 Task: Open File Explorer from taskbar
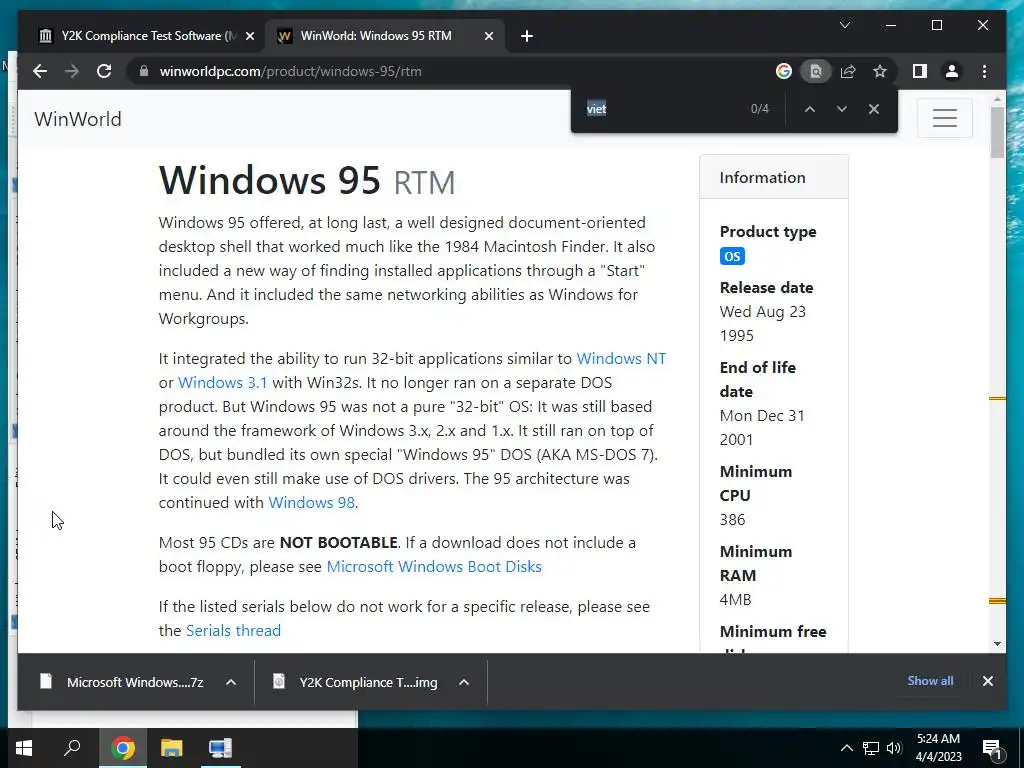click(172, 748)
